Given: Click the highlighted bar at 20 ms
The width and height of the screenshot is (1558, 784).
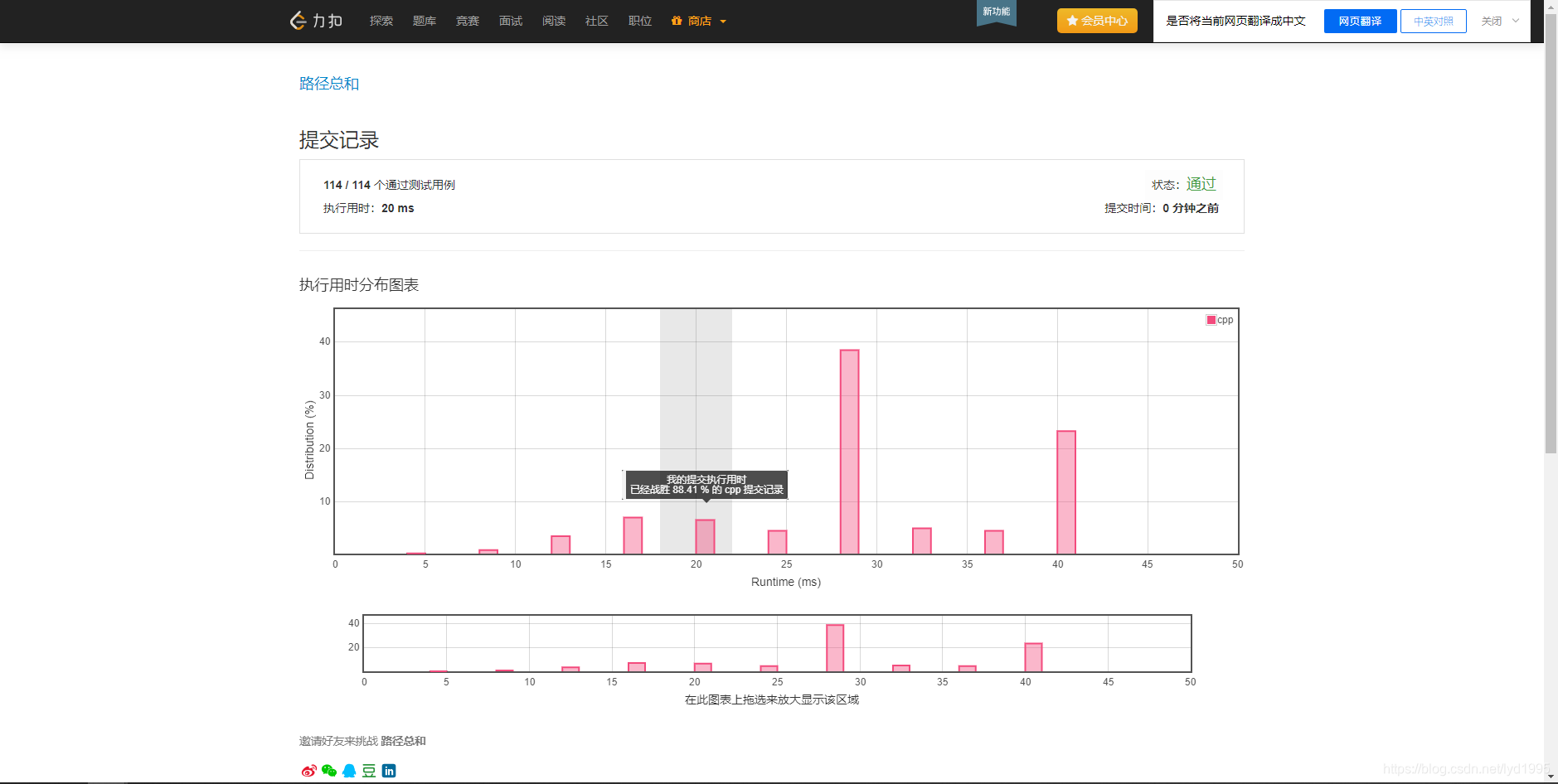Looking at the screenshot, I should coord(705,537).
